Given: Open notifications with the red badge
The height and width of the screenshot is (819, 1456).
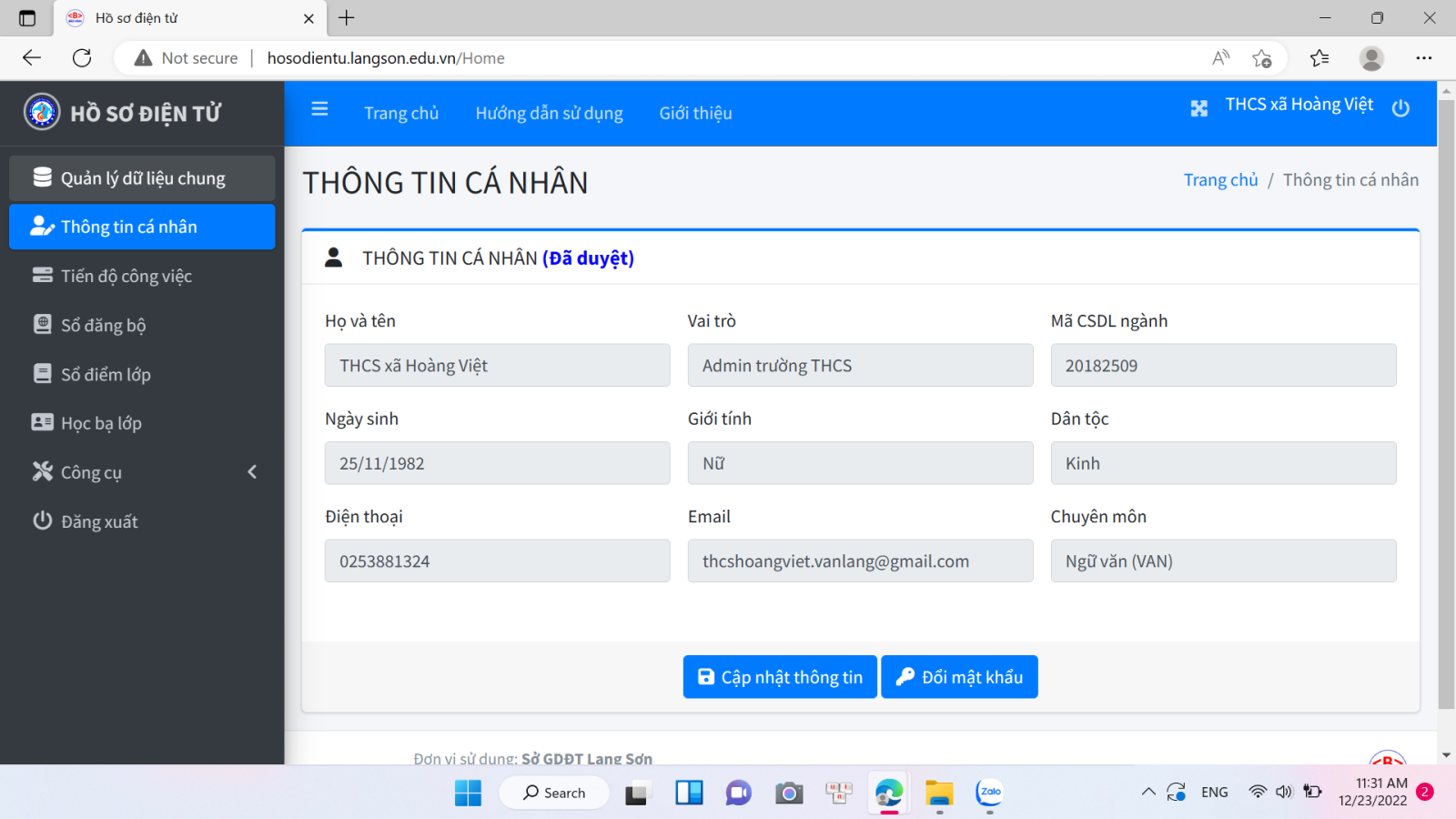Looking at the screenshot, I should (1425, 792).
